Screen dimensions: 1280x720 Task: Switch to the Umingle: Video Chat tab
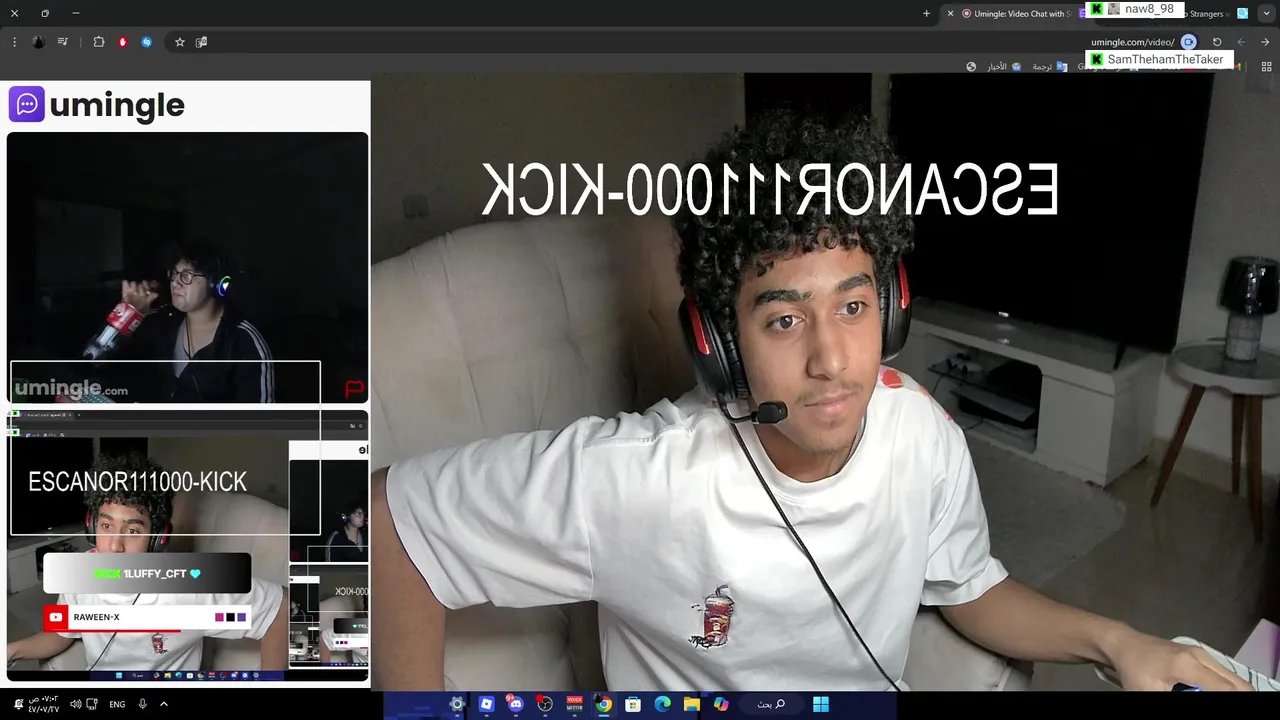tap(1016, 13)
